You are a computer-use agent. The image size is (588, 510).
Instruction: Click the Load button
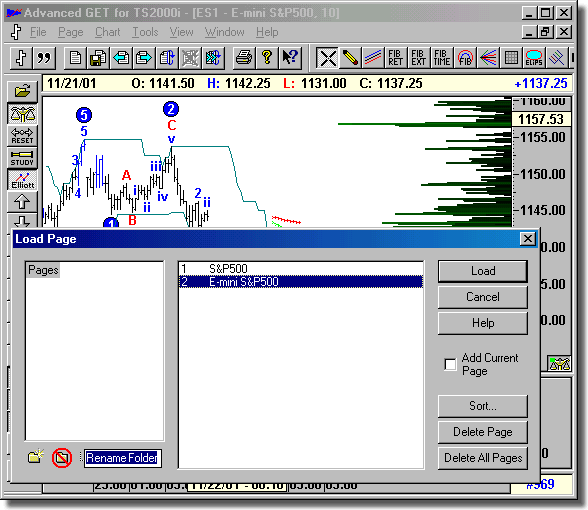[483, 271]
